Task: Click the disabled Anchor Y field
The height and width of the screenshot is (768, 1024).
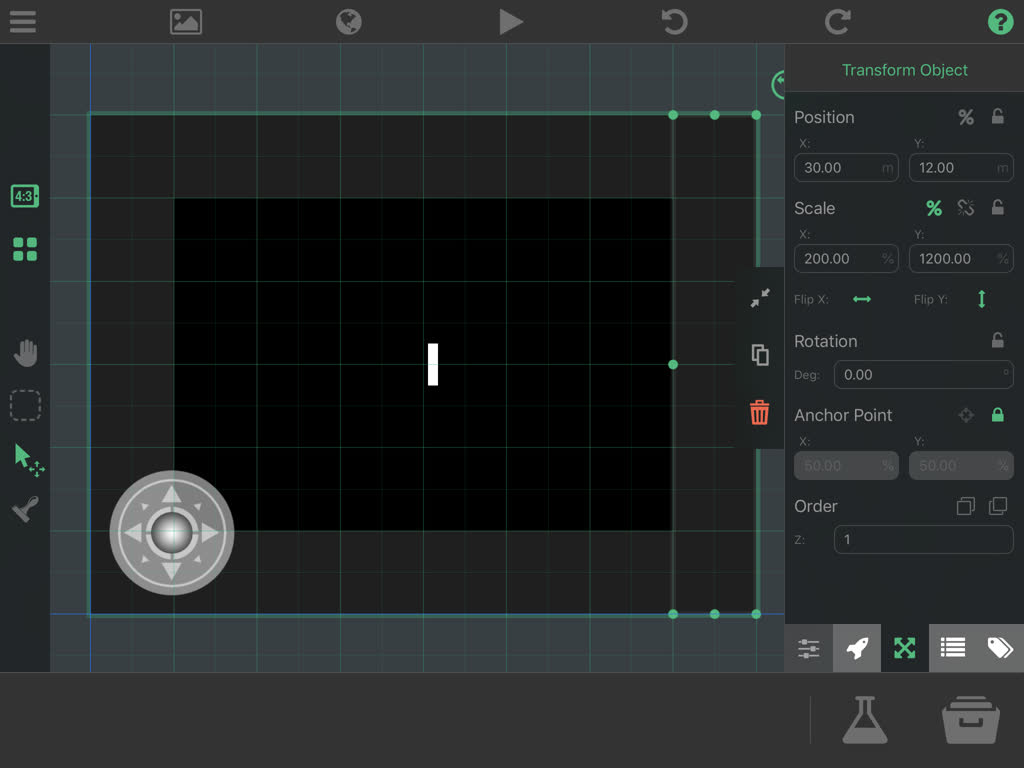Action: 961,466
